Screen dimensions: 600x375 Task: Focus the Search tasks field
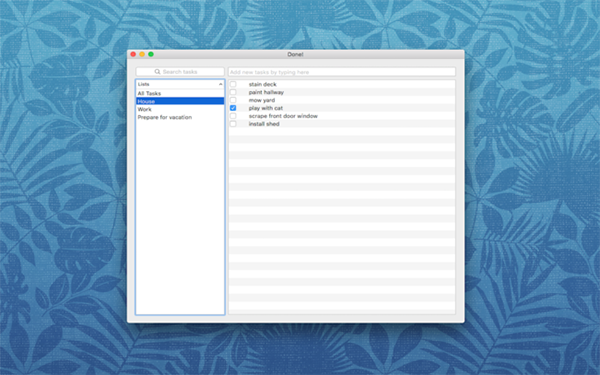point(180,72)
